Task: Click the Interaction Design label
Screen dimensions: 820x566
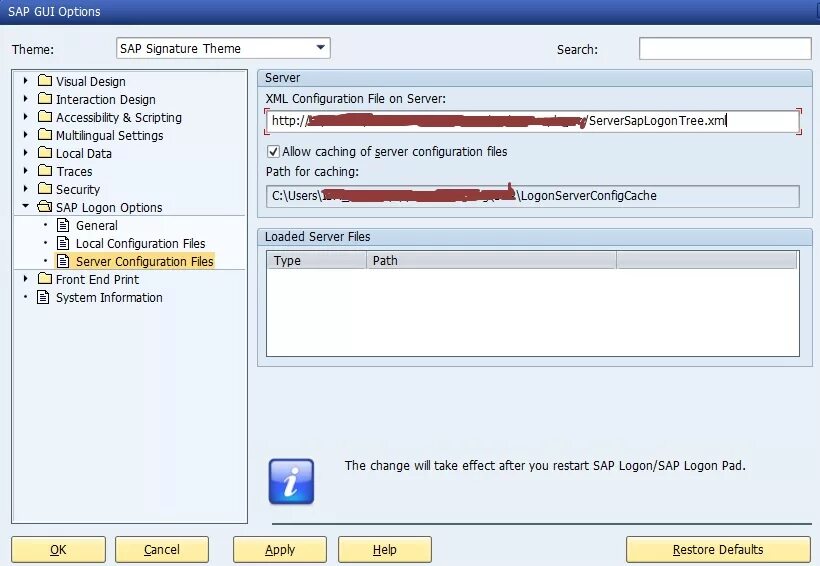Action: (x=106, y=99)
